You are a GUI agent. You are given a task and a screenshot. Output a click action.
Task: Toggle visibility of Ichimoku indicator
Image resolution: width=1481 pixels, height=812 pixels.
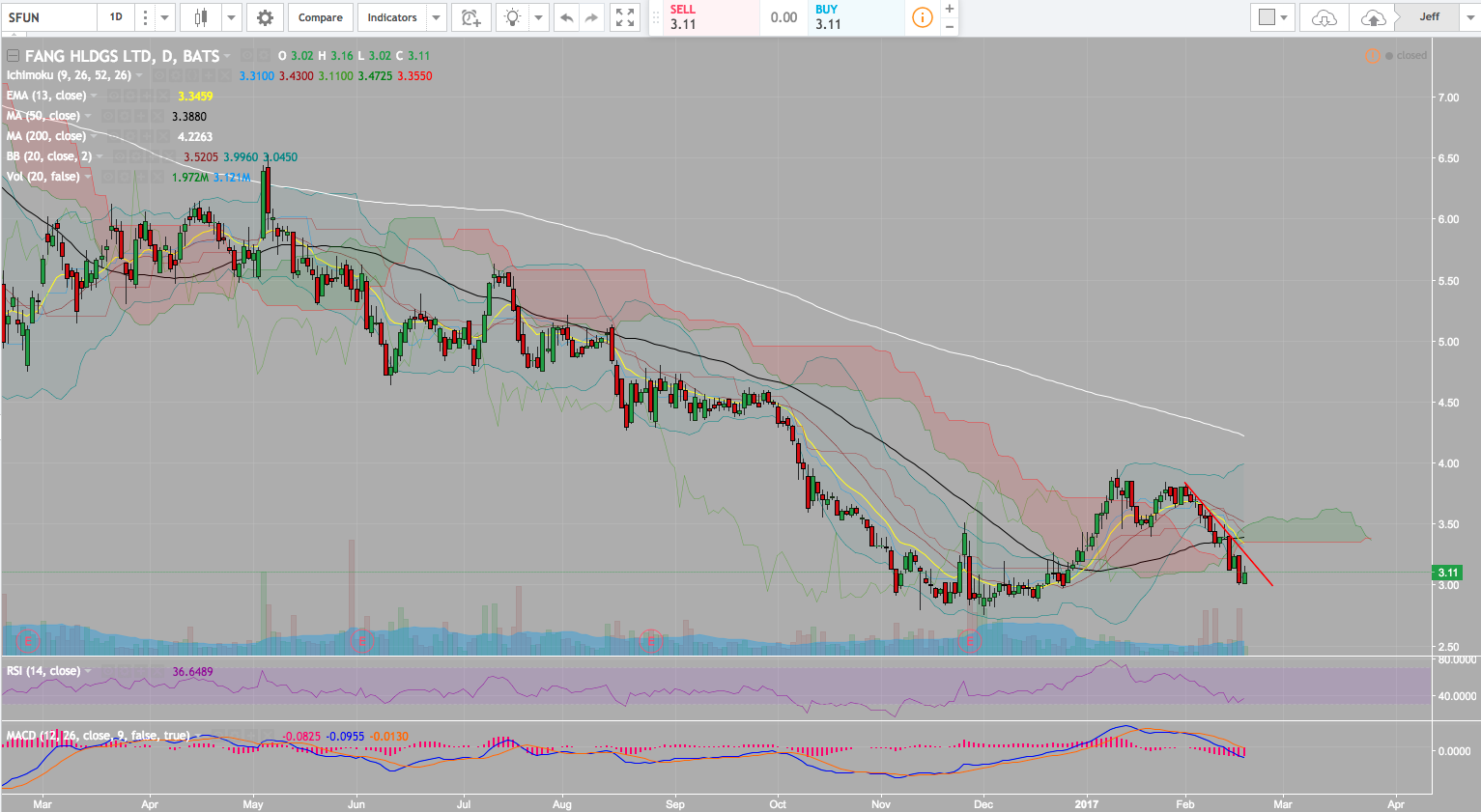[159, 75]
